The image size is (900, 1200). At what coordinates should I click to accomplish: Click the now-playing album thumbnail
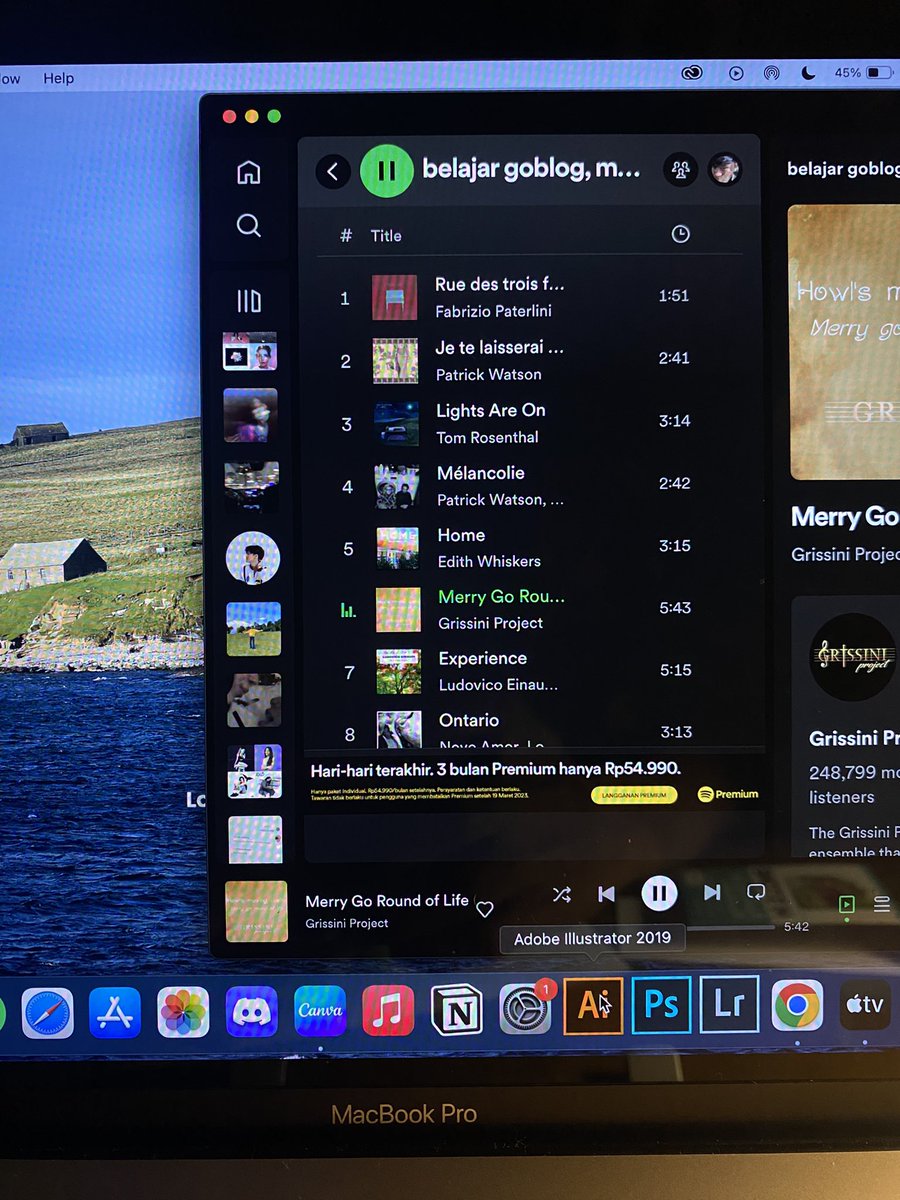(x=256, y=911)
